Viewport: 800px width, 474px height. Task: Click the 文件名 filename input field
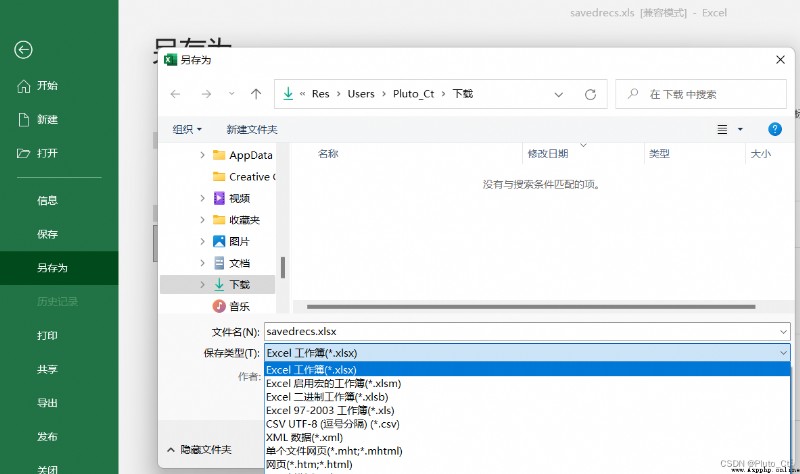pyautogui.click(x=527, y=332)
